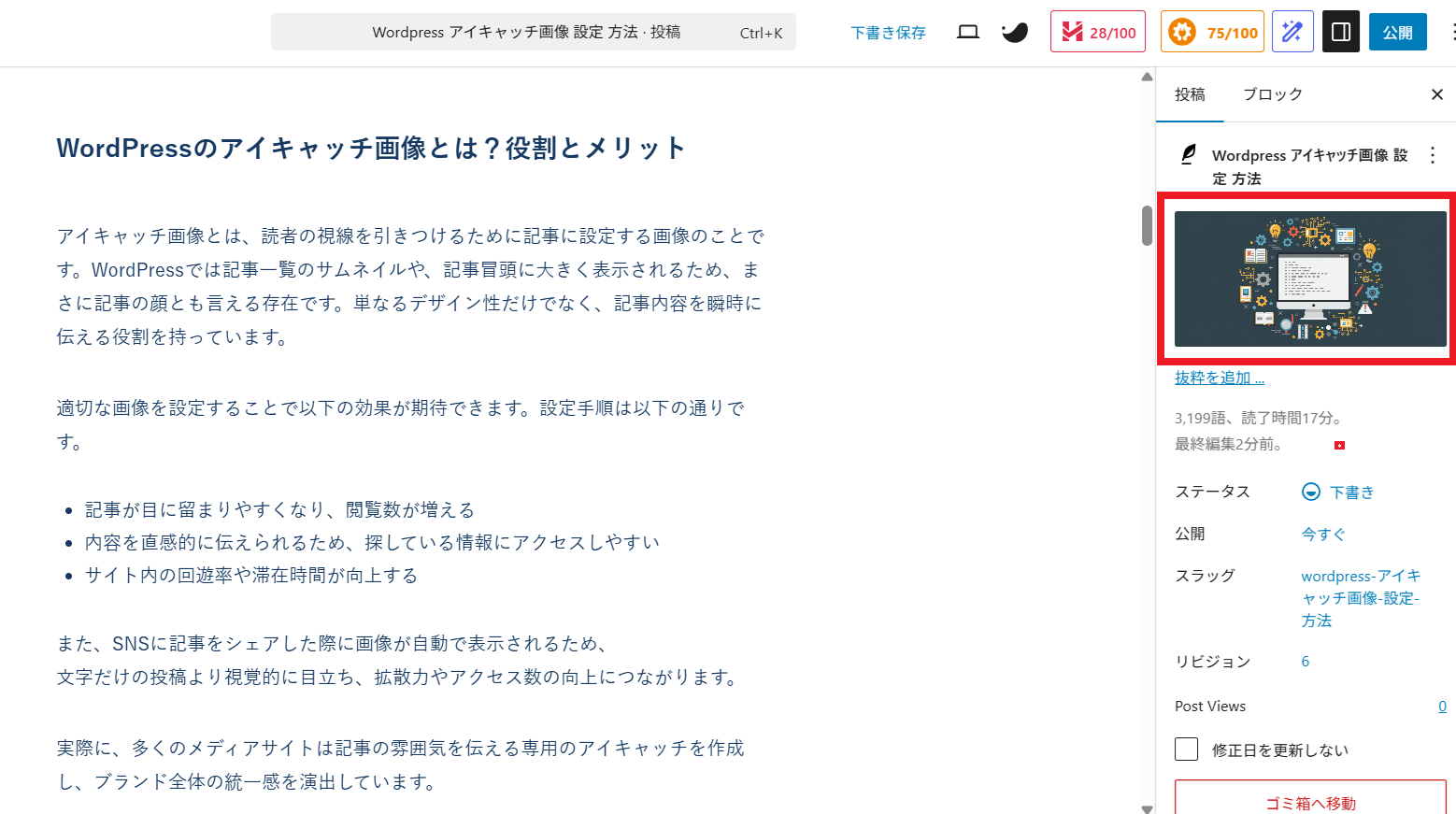This screenshot has height=814, width=1456.
Task: Click heading WordPressのアイキャッチ画像とは？役割とメリット
Action: click(371, 148)
